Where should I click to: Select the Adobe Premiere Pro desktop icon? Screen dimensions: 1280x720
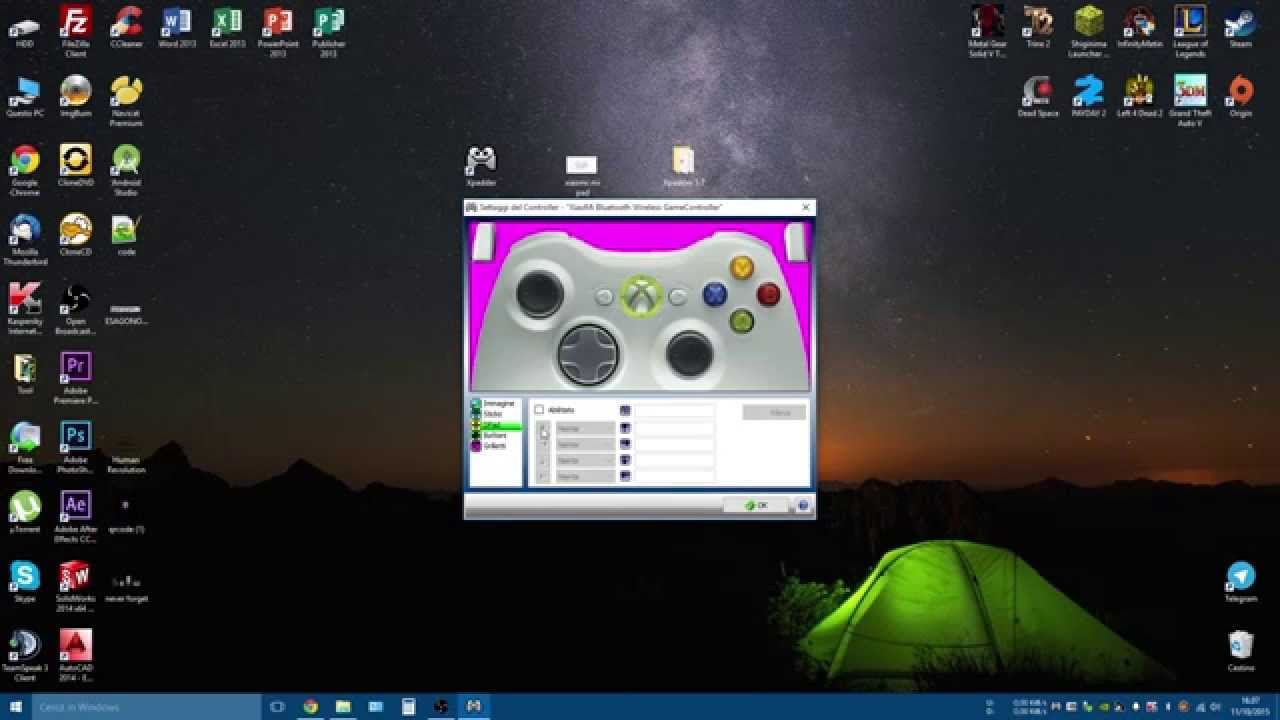(76, 378)
